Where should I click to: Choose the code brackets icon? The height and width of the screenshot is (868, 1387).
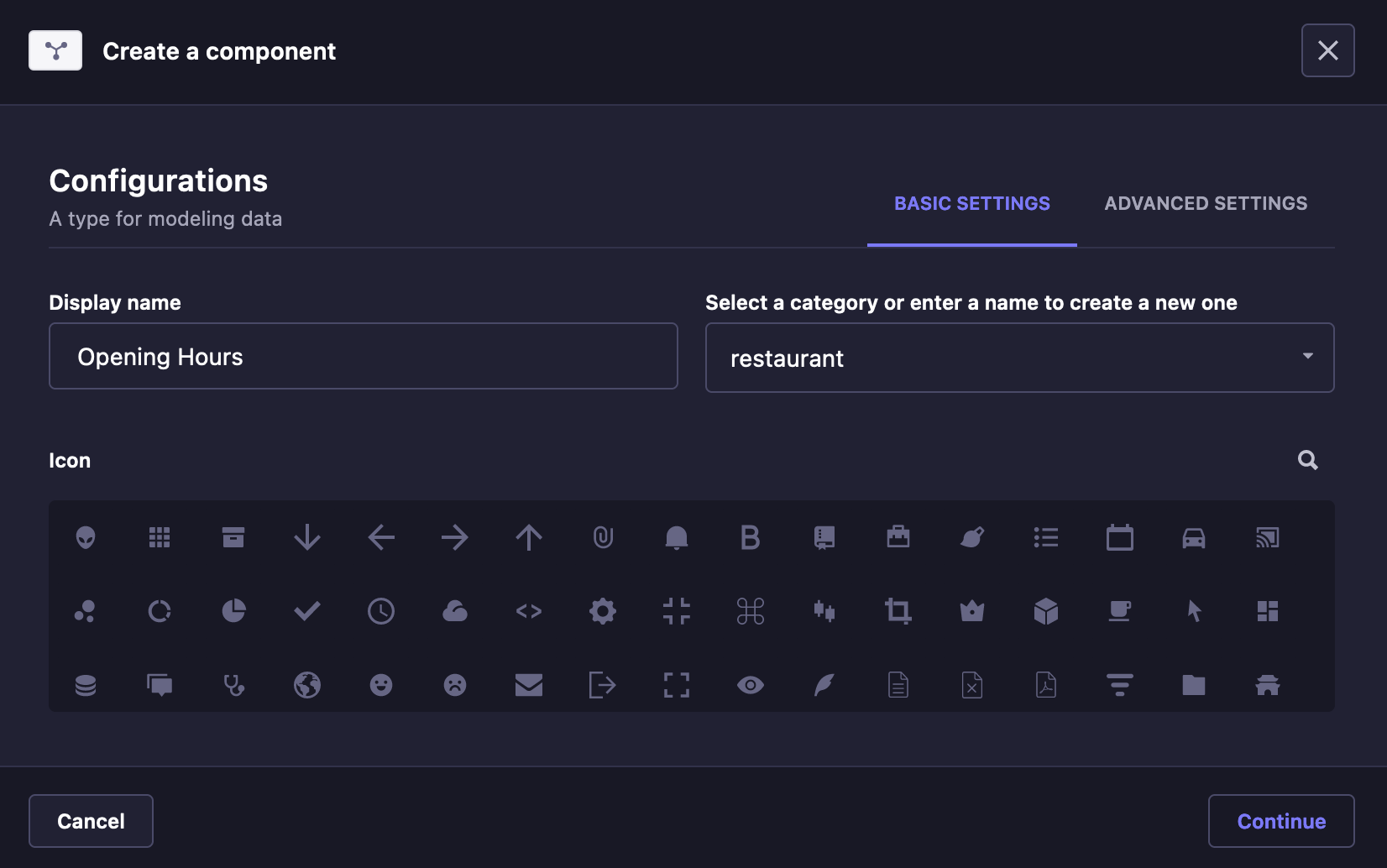529,611
